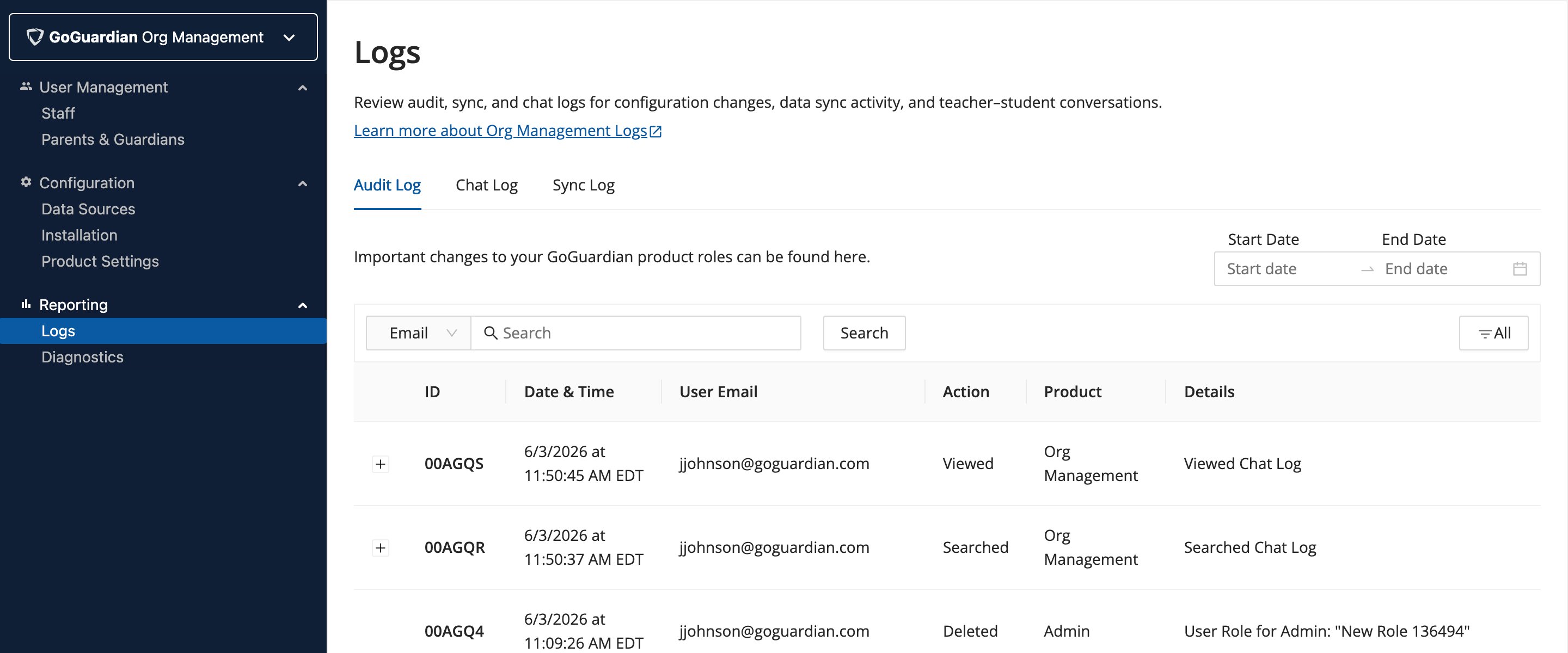Collapse the Reporting section chevron
This screenshot has height=653, width=1568.
(x=303, y=305)
